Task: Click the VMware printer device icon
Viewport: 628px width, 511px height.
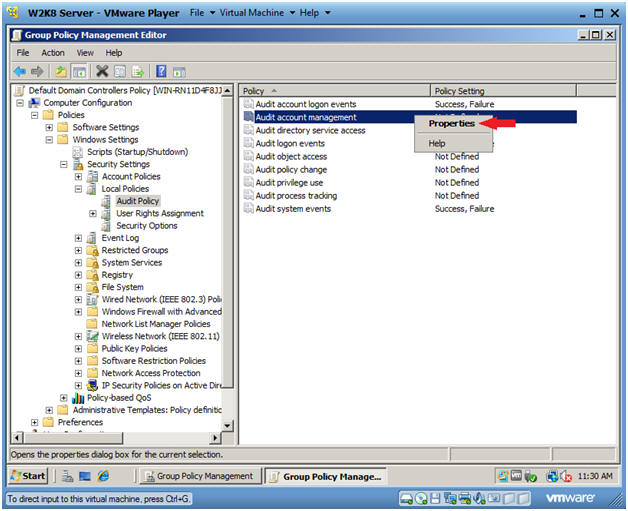Action: click(465, 499)
